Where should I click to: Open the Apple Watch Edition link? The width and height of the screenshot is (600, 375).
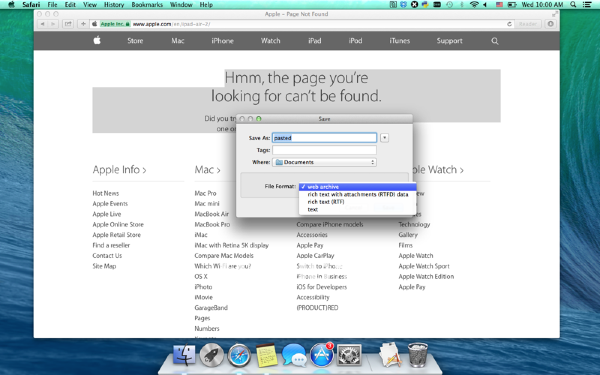pos(426,276)
